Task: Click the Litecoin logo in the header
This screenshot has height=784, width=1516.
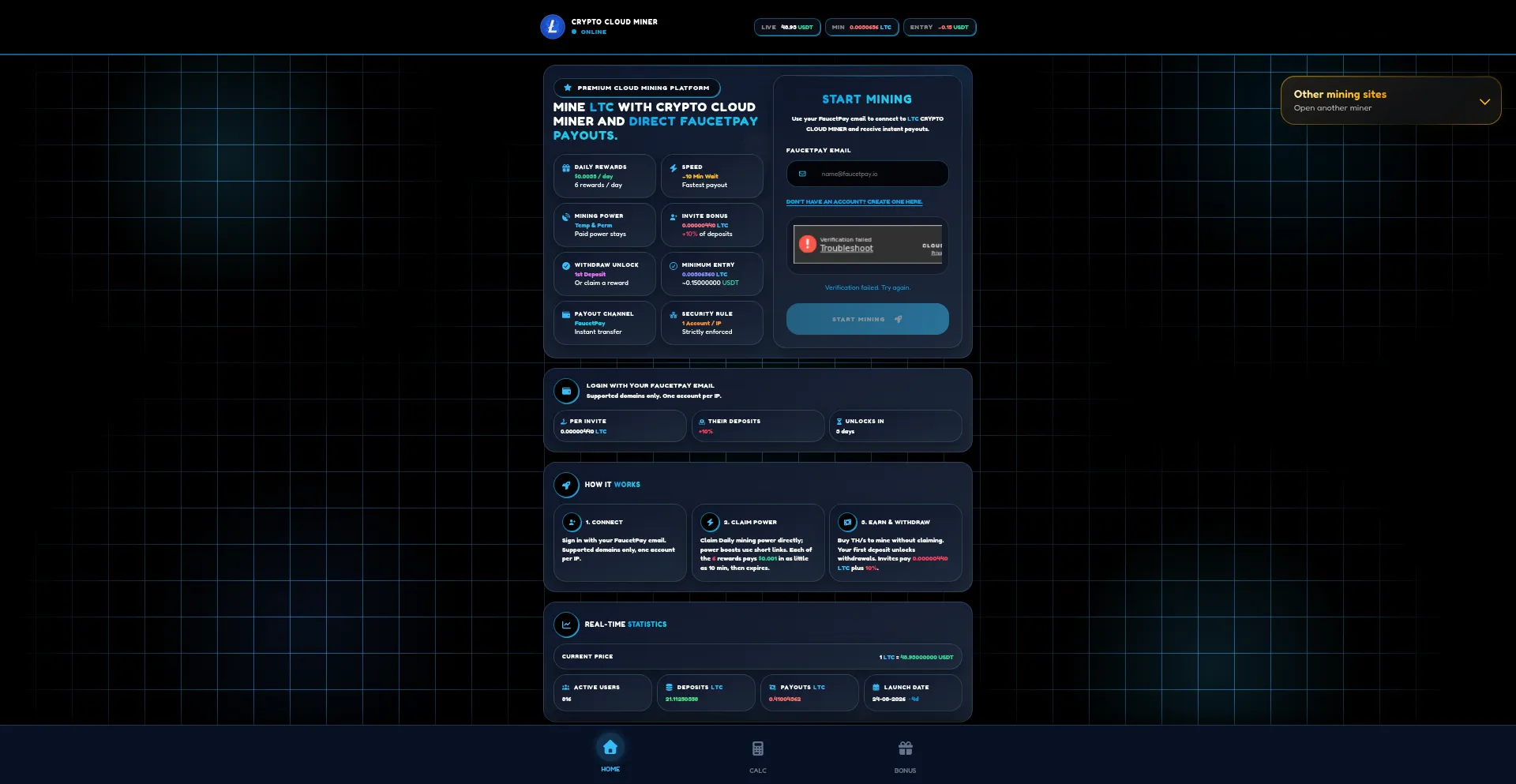Action: pos(552,27)
